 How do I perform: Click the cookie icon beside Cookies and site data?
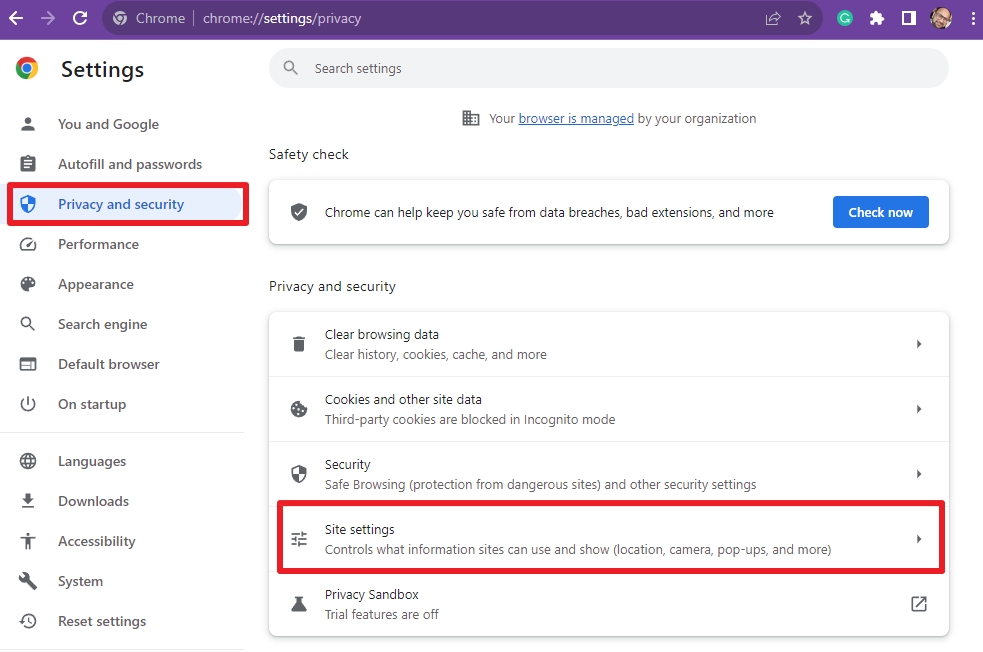point(299,409)
